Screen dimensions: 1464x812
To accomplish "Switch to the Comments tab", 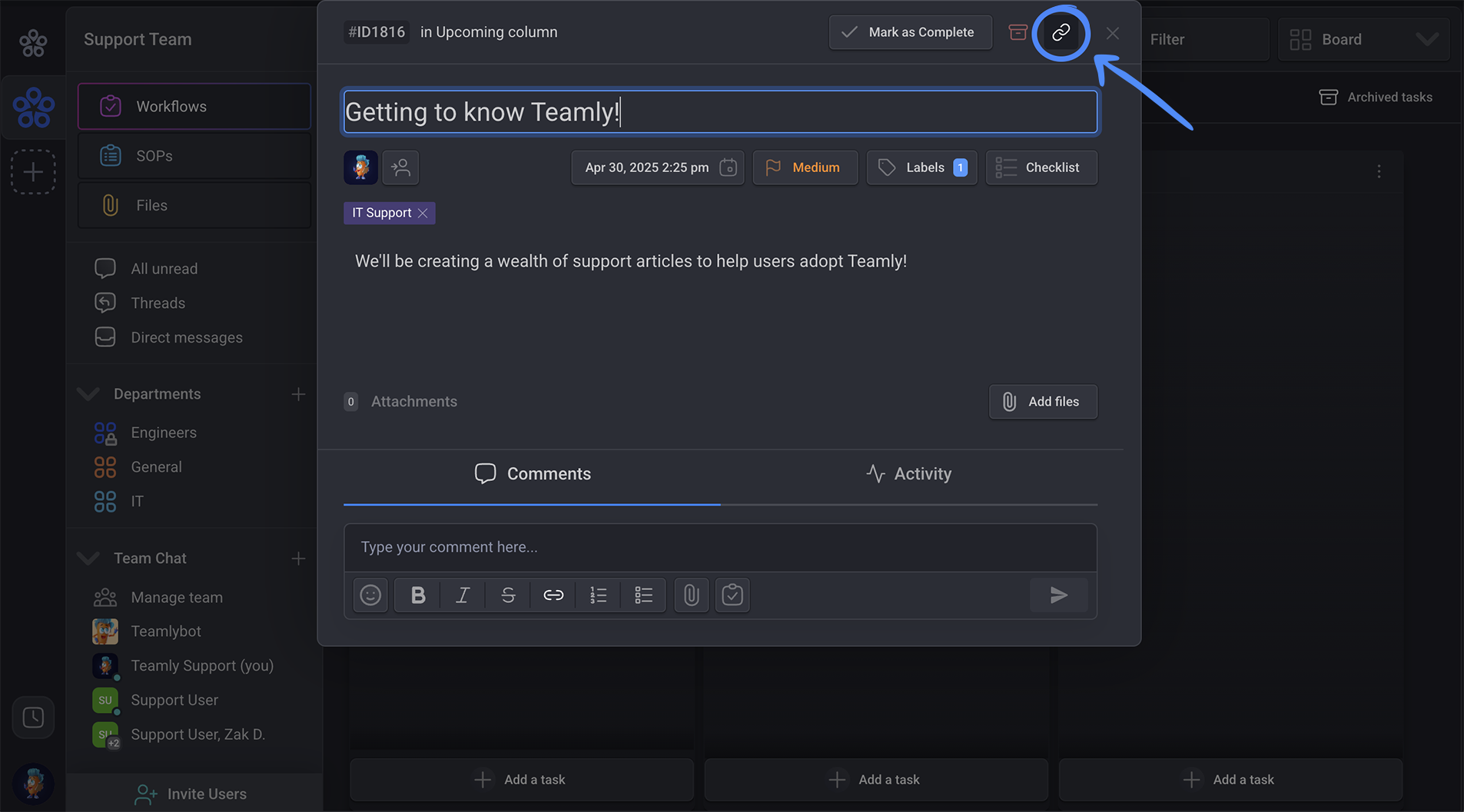I will (x=532, y=474).
